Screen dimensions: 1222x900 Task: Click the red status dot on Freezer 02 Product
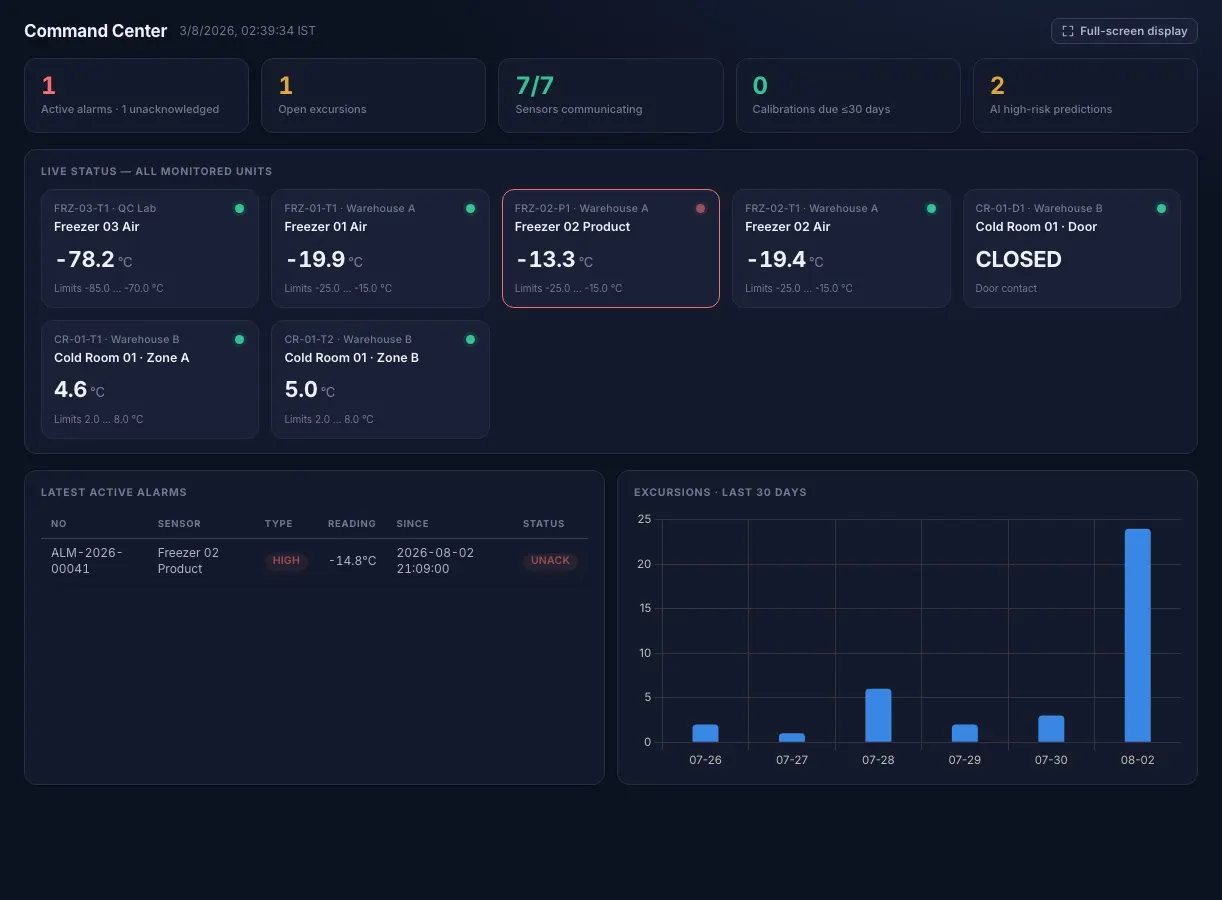pos(700,208)
